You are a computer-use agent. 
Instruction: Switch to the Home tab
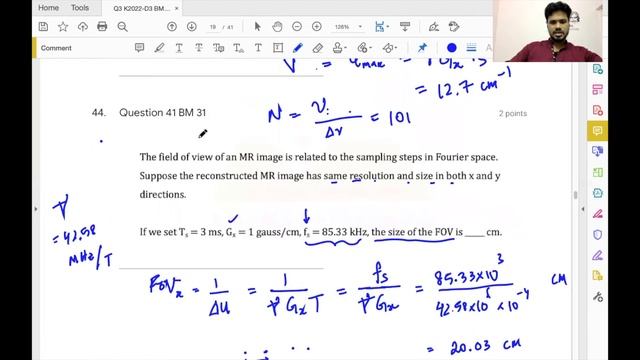48,8
